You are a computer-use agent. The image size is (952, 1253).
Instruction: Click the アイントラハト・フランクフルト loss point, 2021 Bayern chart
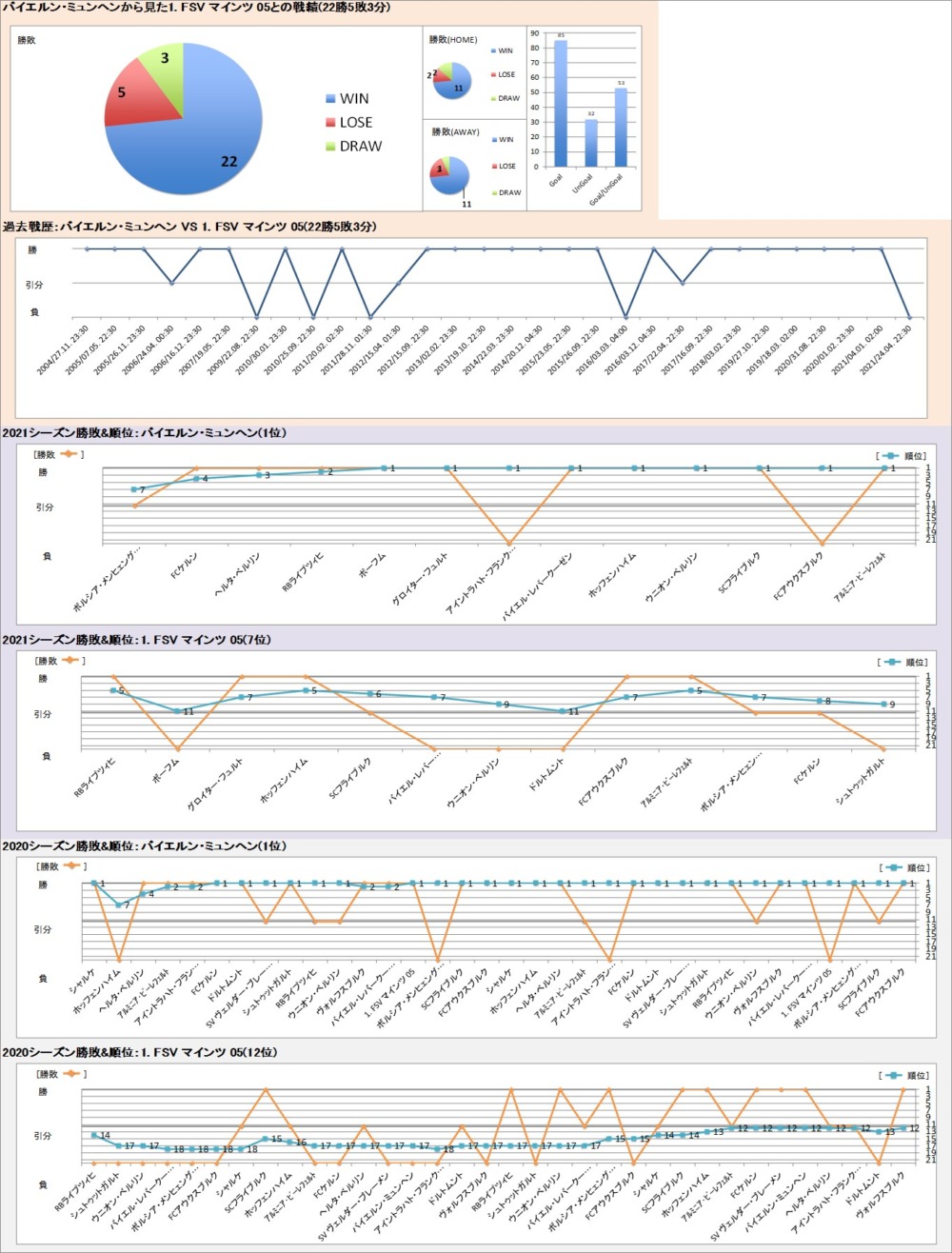pos(509,544)
